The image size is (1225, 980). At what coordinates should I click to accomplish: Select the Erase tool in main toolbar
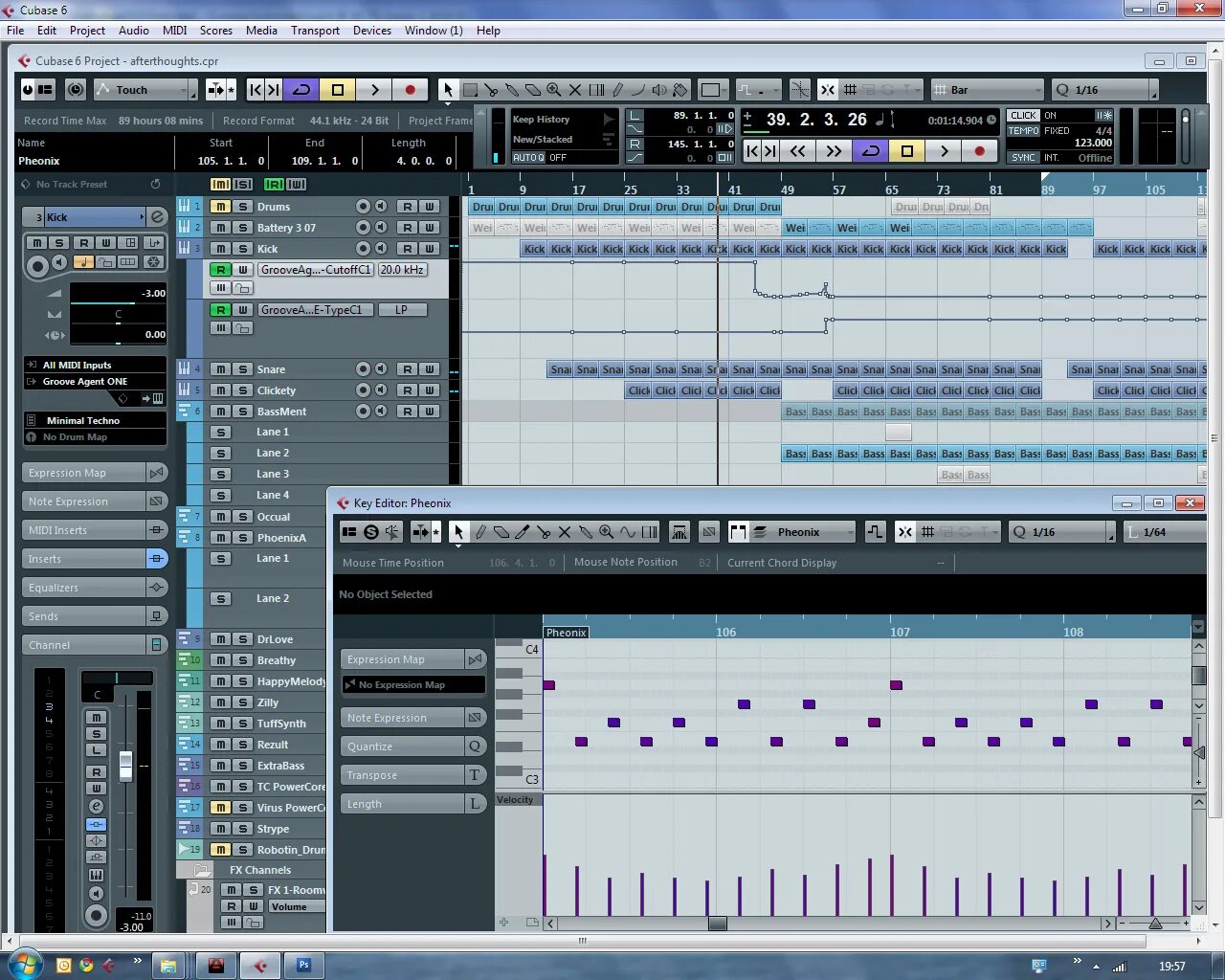tap(533, 90)
